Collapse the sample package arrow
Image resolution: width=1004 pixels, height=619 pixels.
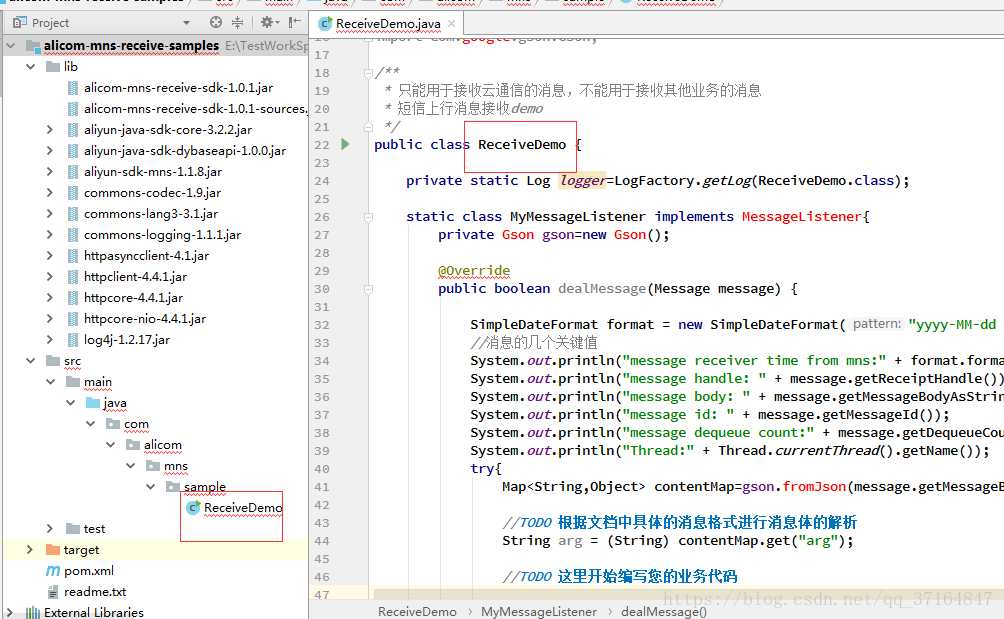150,486
